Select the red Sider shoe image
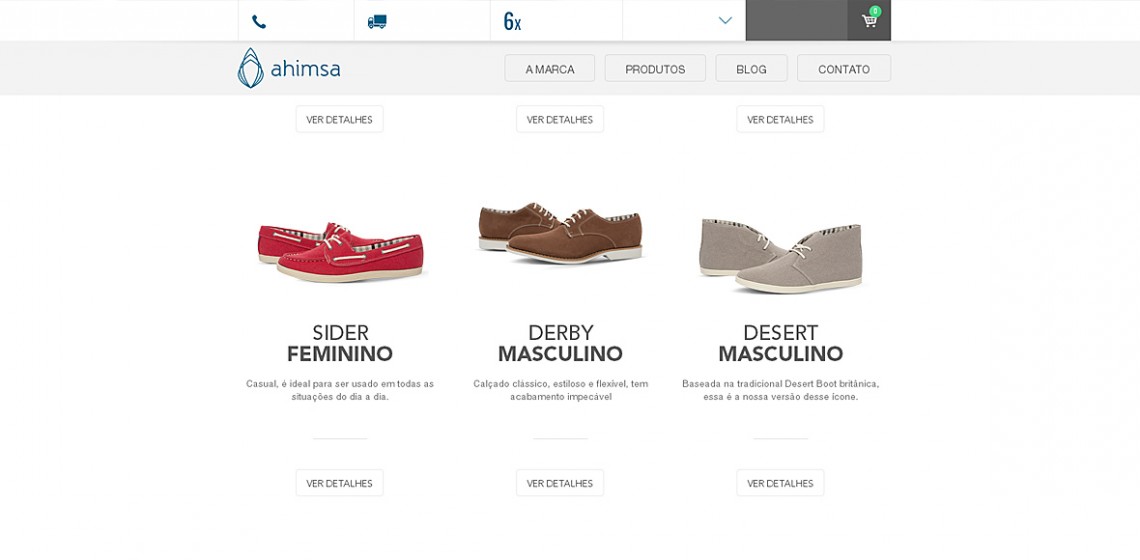This screenshot has height=560, width=1140. click(340, 252)
